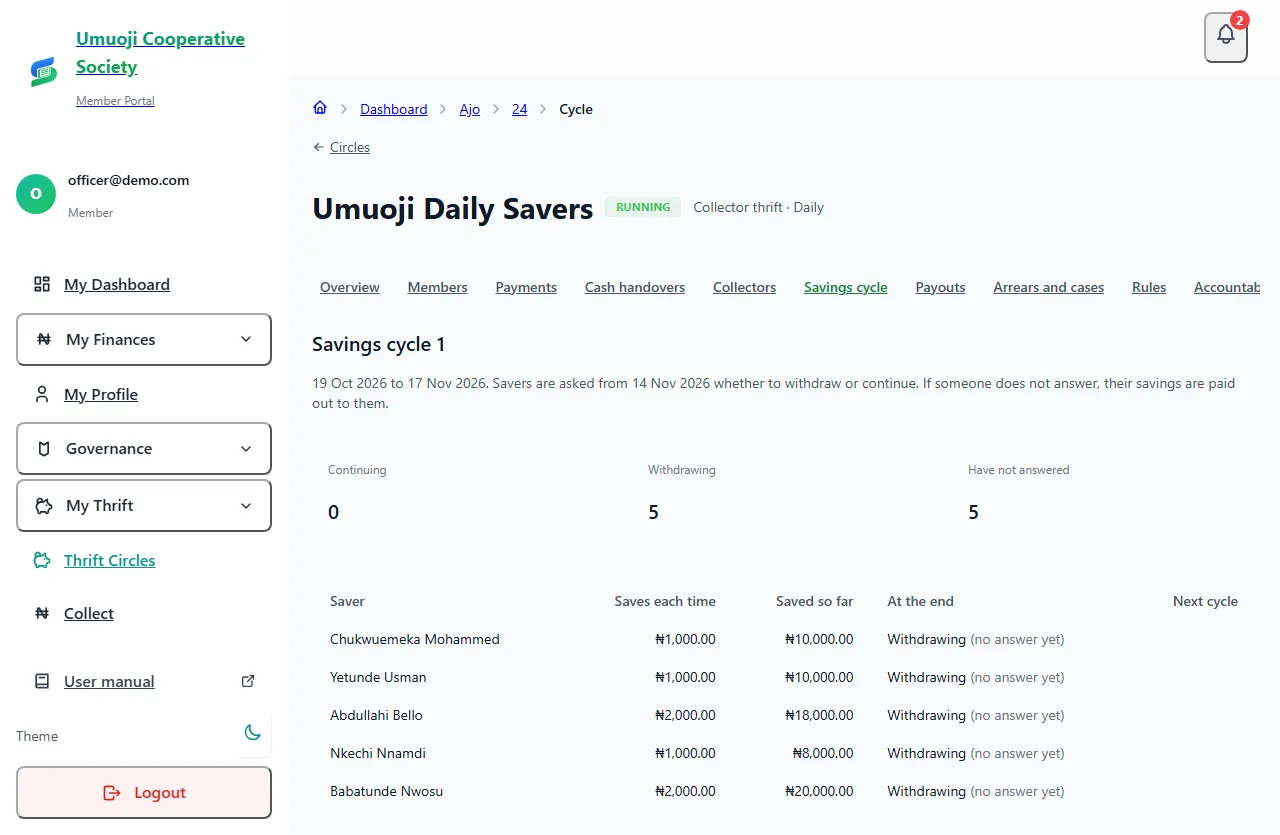Click the RUNNING status badge
The image size is (1280, 835).
[x=643, y=207]
